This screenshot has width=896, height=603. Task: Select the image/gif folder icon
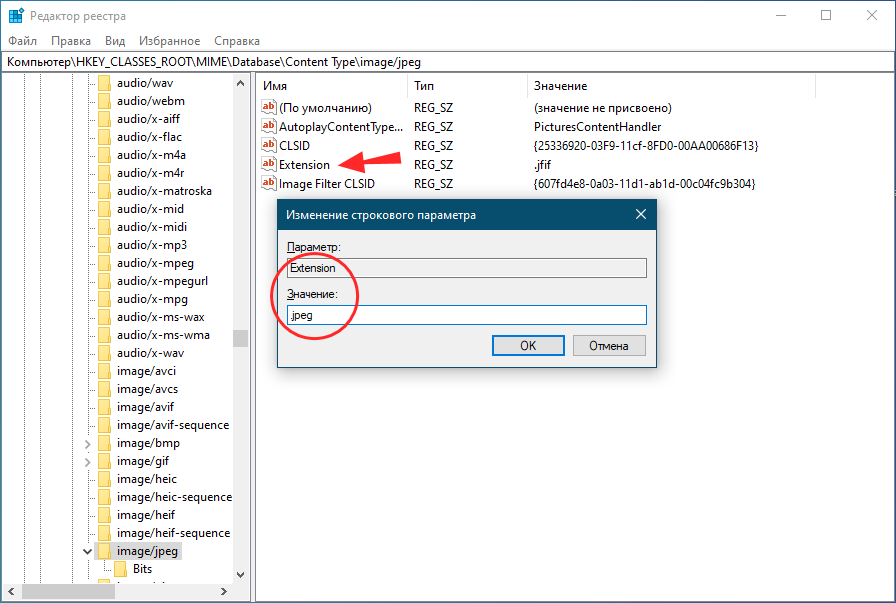click(104, 461)
